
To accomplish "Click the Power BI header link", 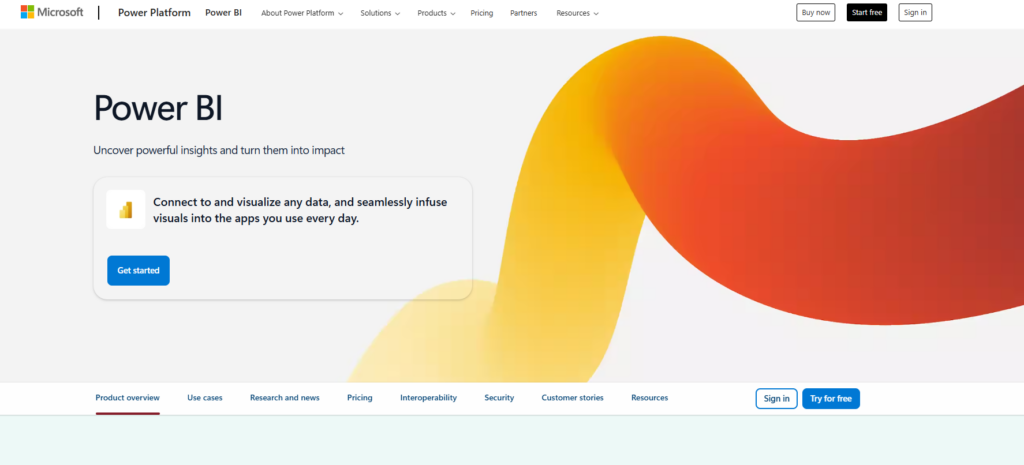I will [x=222, y=13].
